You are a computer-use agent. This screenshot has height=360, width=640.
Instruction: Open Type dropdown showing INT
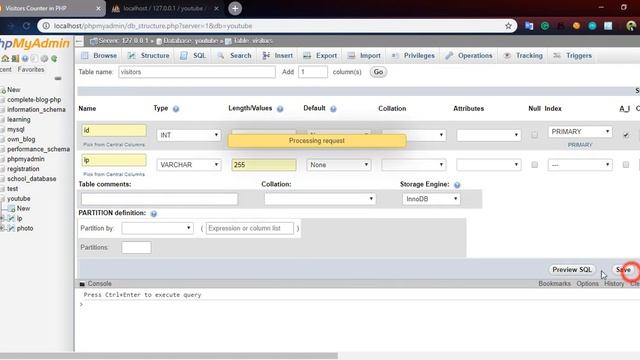coord(189,135)
